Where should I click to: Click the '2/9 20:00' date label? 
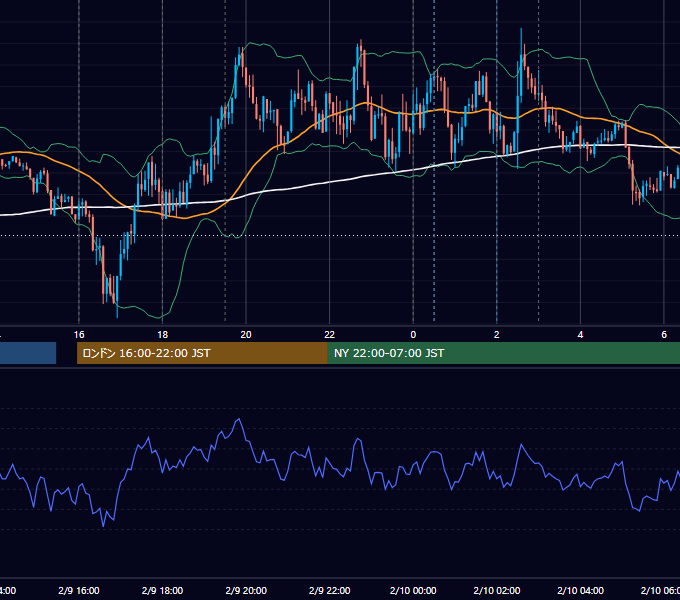[246, 590]
